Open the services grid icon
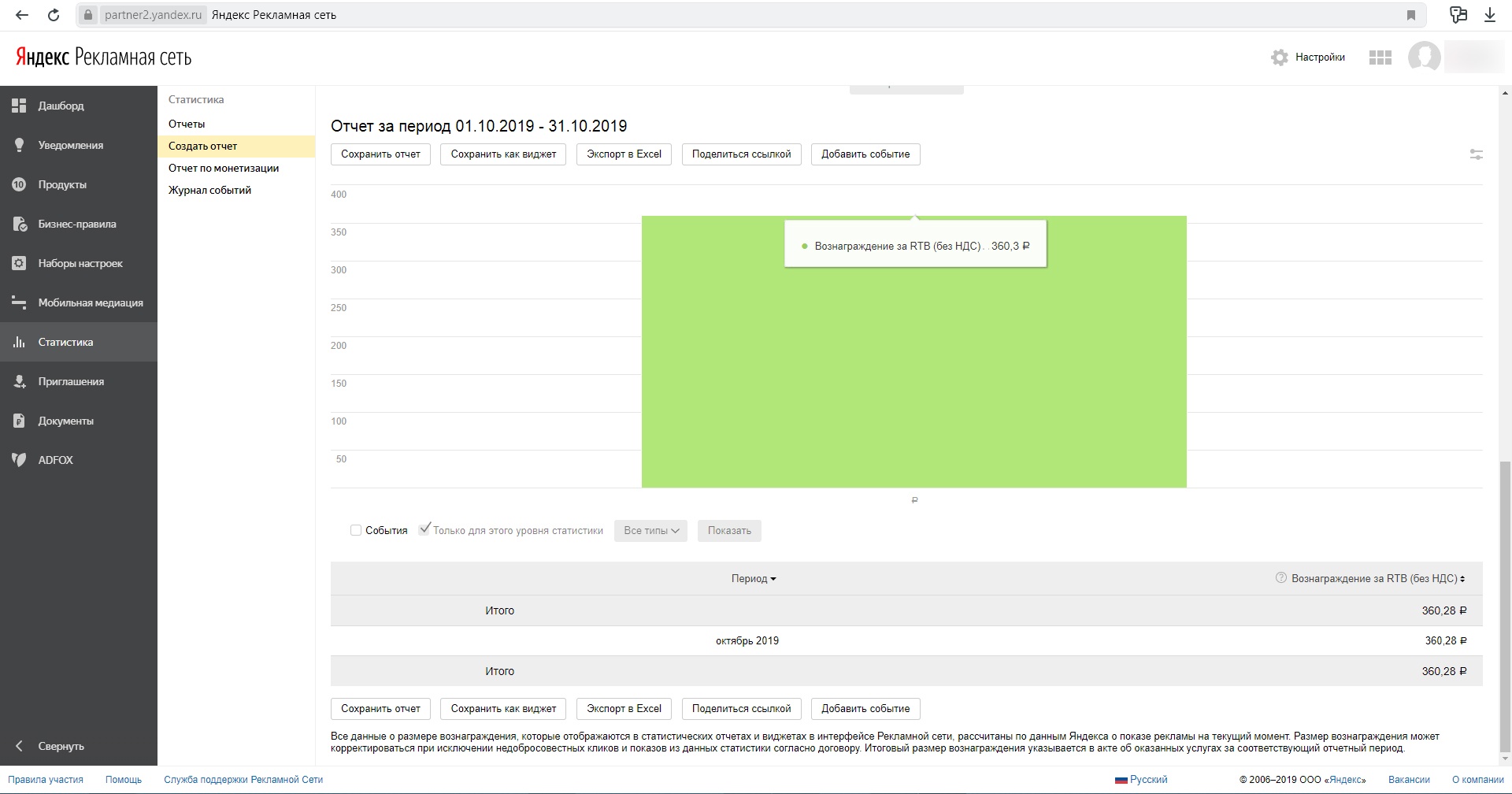1512x794 pixels. (1380, 58)
